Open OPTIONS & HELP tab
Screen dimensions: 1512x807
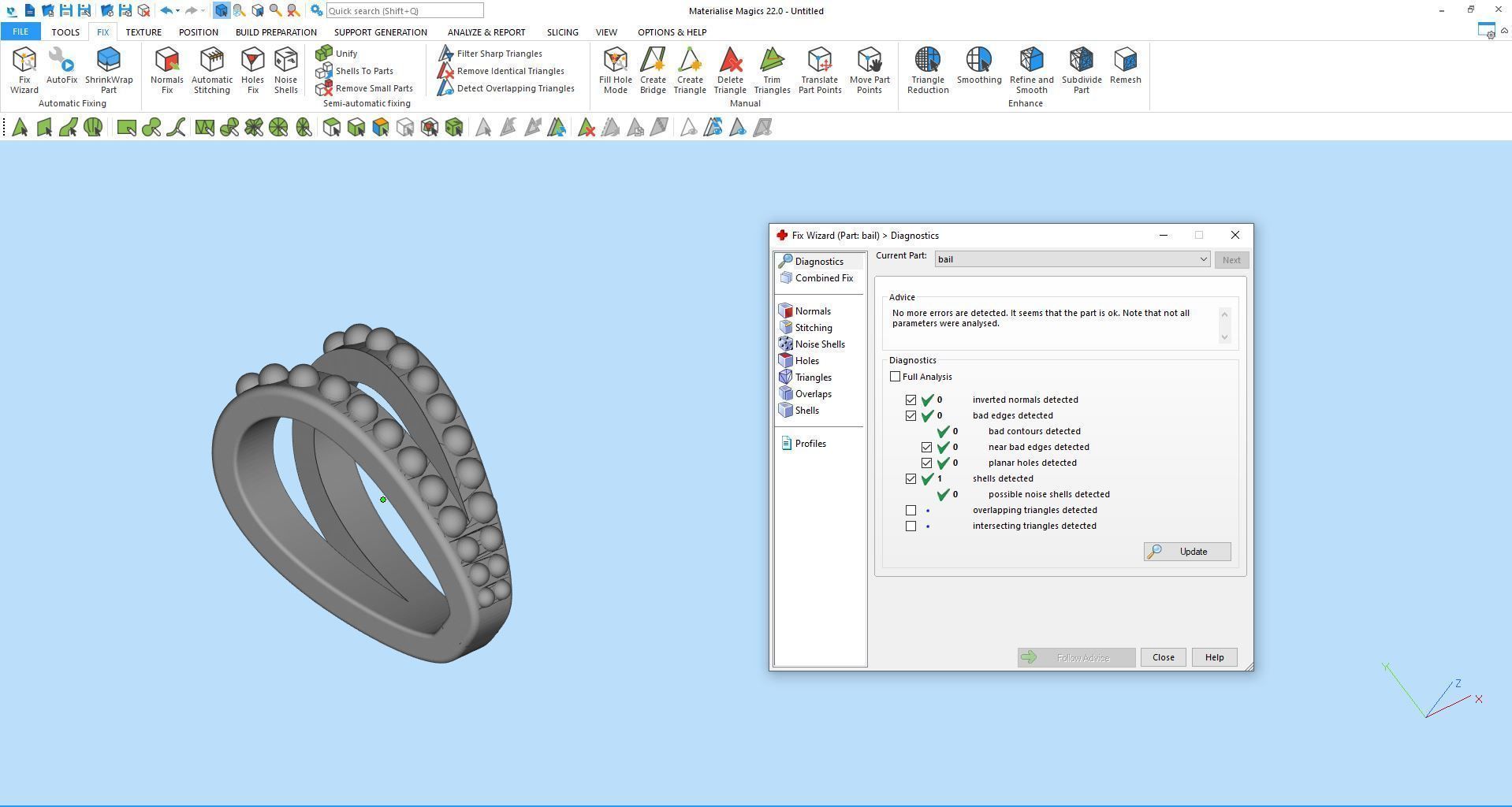pos(672,32)
